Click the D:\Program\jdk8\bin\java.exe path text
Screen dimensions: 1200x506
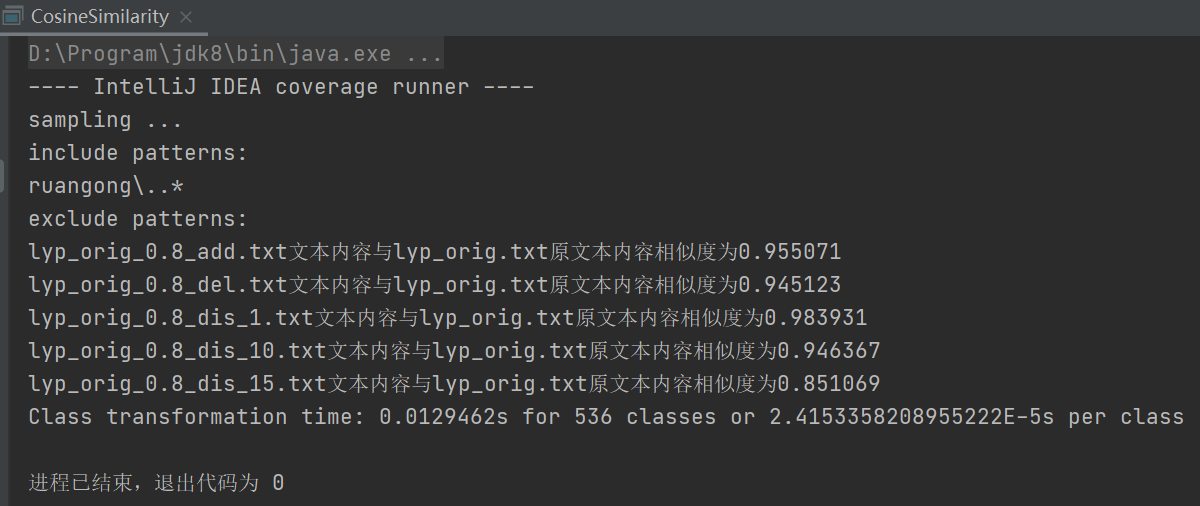210,54
